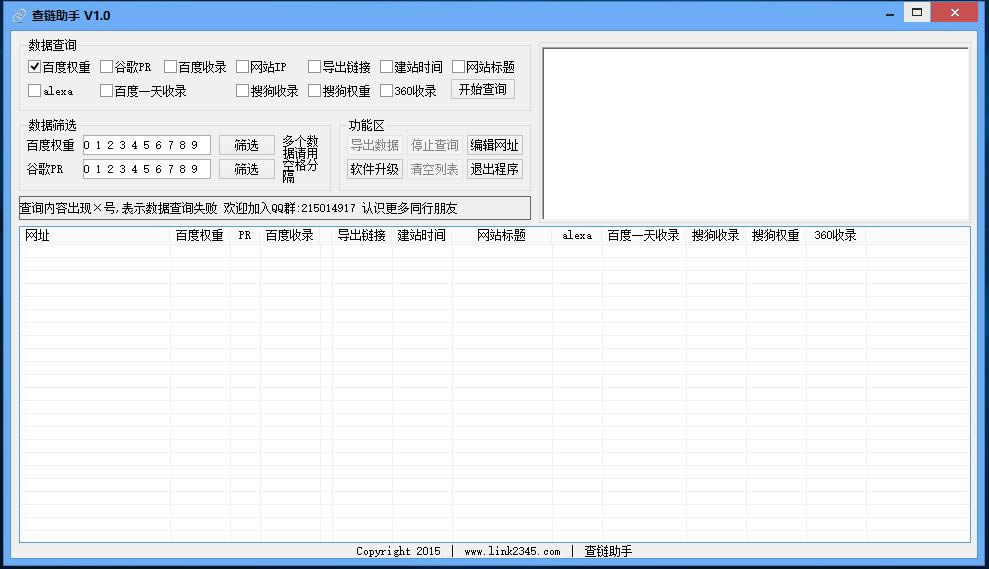Viewport: 989px width, 569px height.
Task: Click the 软件升级 button
Action: click(374, 169)
